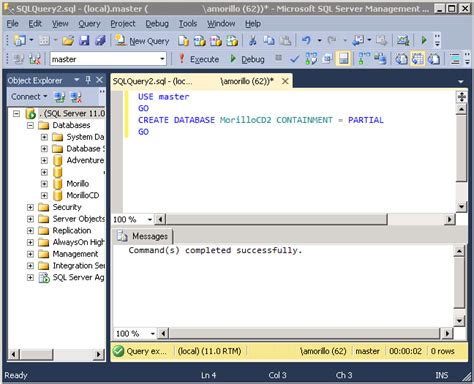Click the Disconnect icon in Object Explorer
This screenshot has height=384, width=474.
tap(76, 97)
